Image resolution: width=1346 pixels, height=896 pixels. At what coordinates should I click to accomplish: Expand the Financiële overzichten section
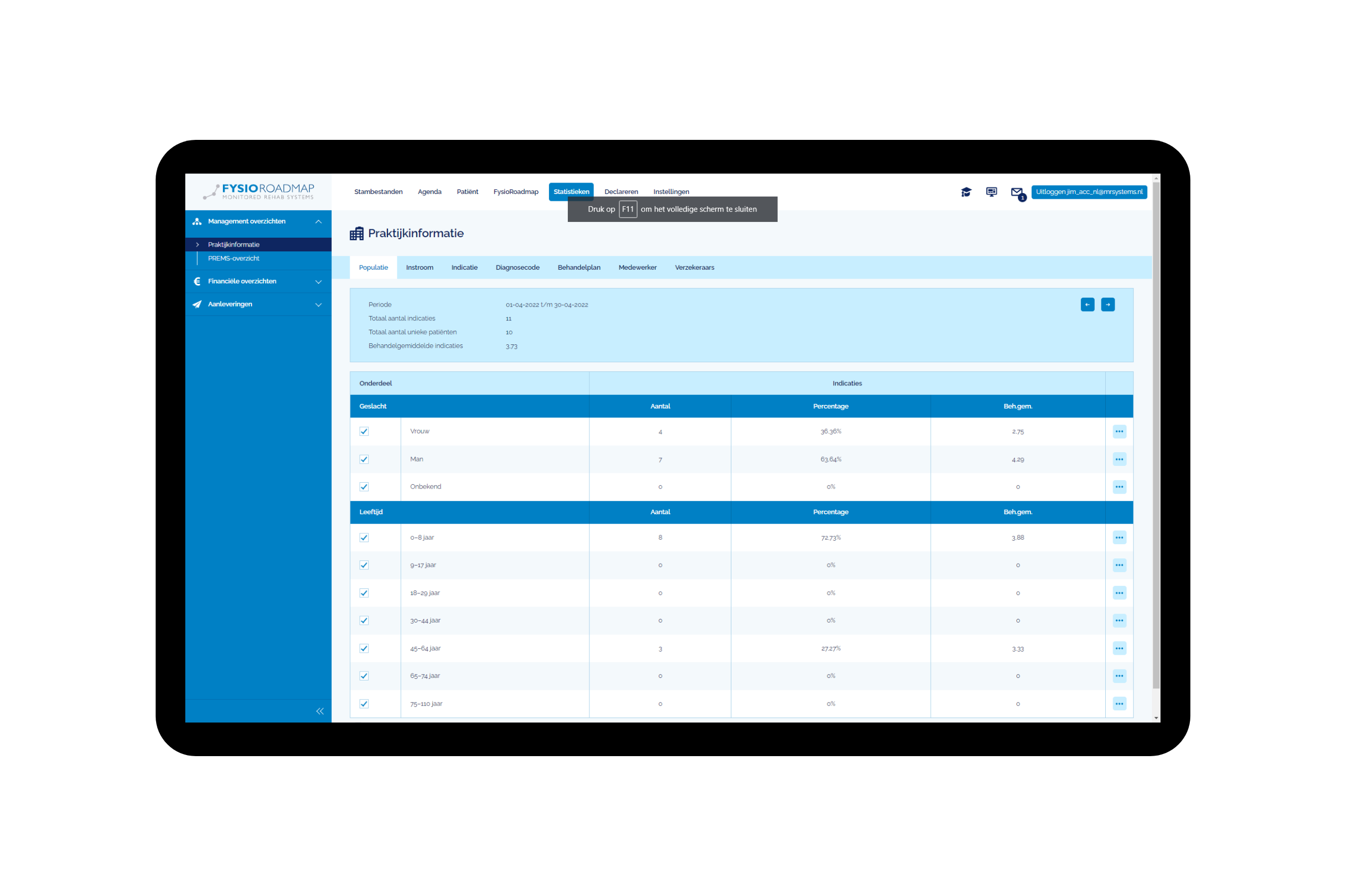click(x=318, y=282)
